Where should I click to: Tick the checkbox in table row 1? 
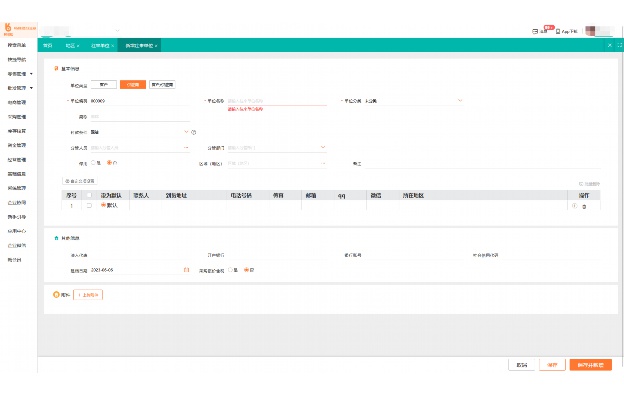pos(89,206)
